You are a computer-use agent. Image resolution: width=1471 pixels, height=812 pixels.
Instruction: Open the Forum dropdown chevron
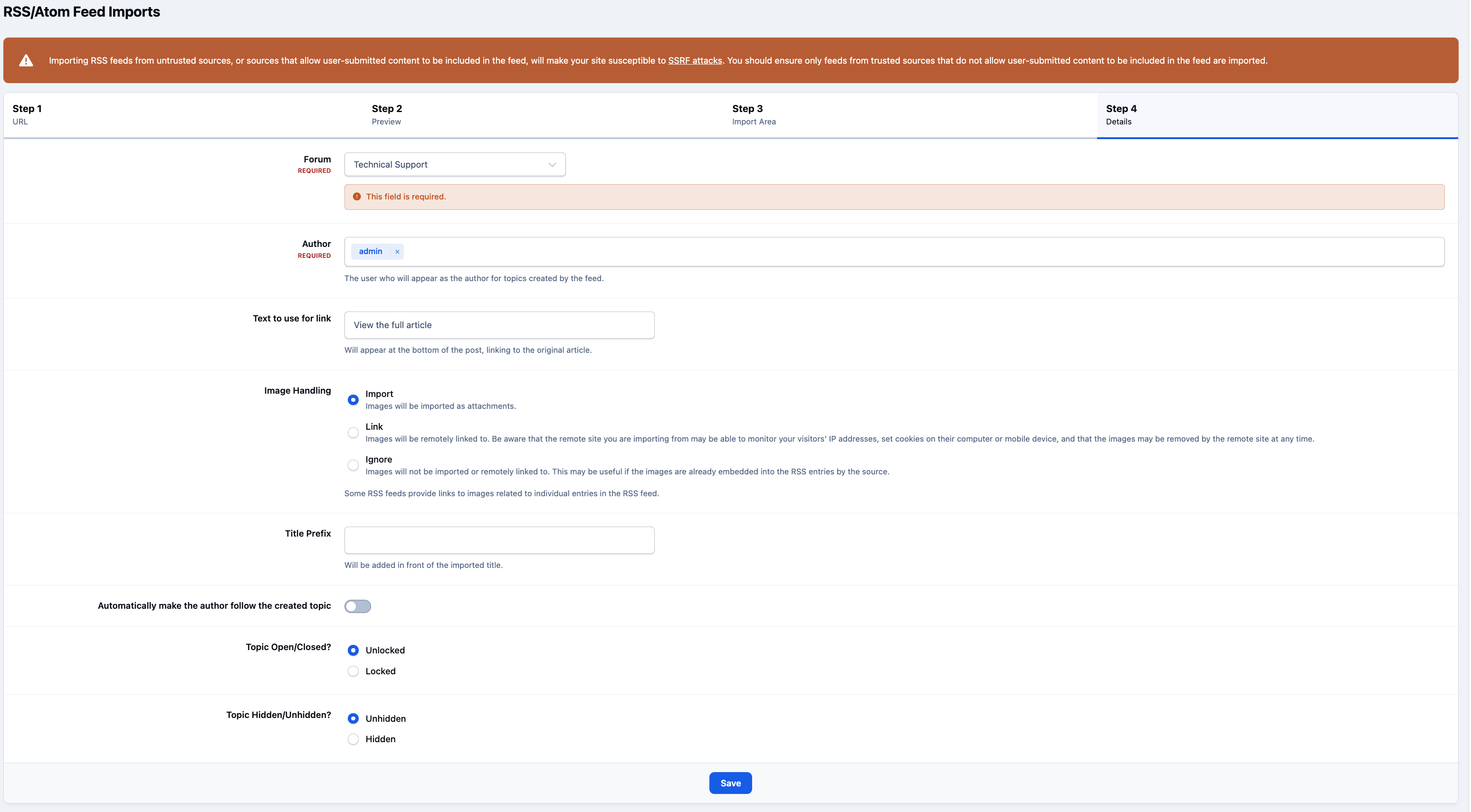point(552,164)
